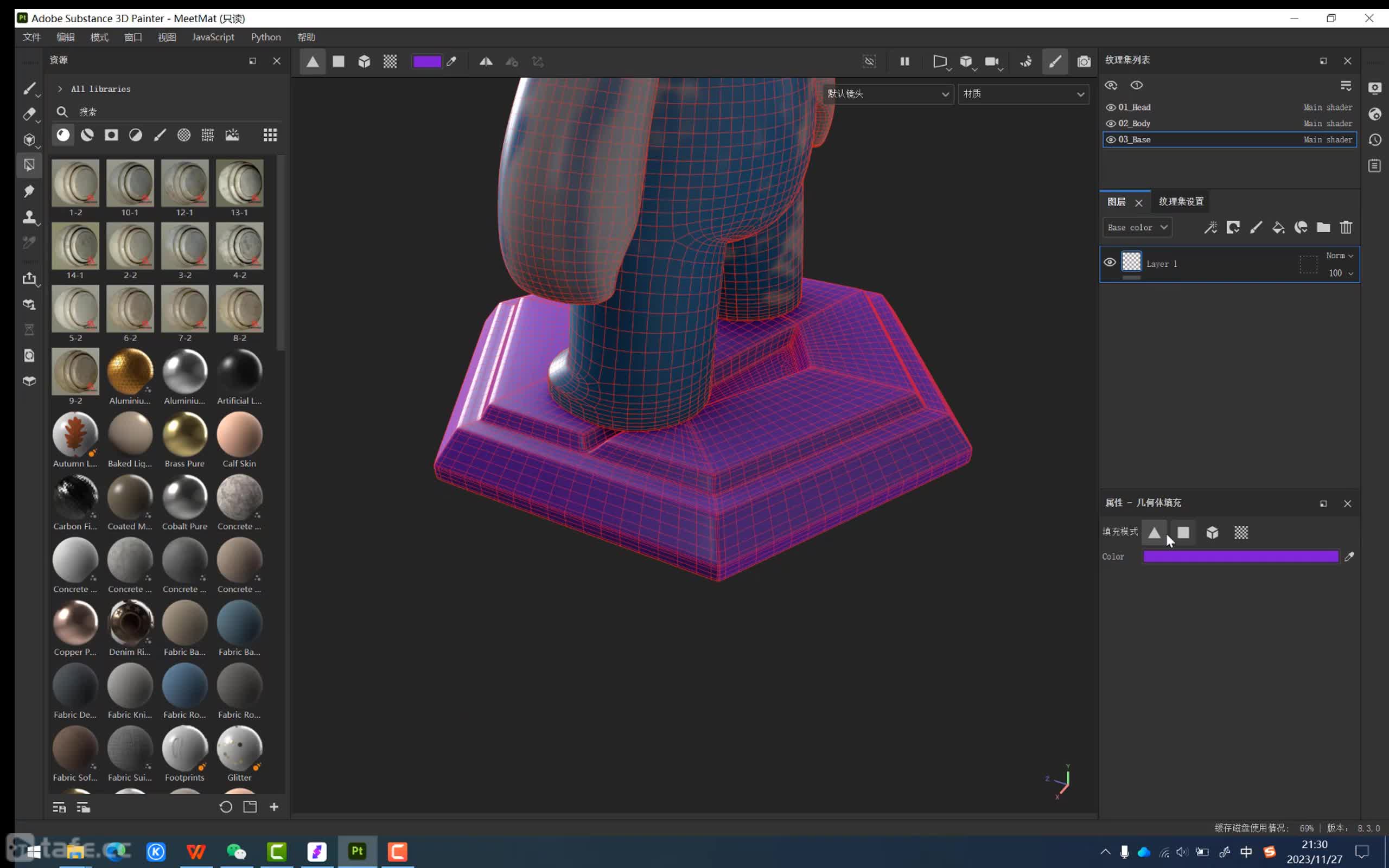Open the JavaScript menu
Viewport: 1389px width, 868px height.
213,37
